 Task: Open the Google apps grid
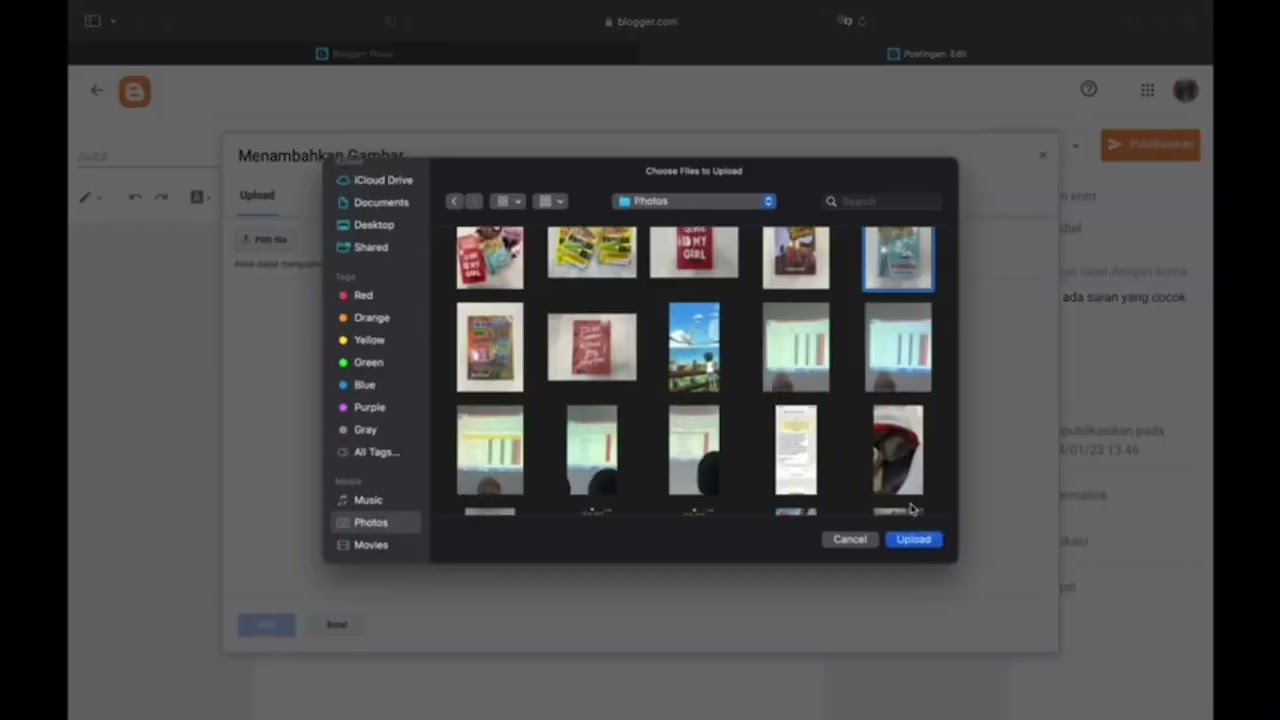click(x=1147, y=90)
